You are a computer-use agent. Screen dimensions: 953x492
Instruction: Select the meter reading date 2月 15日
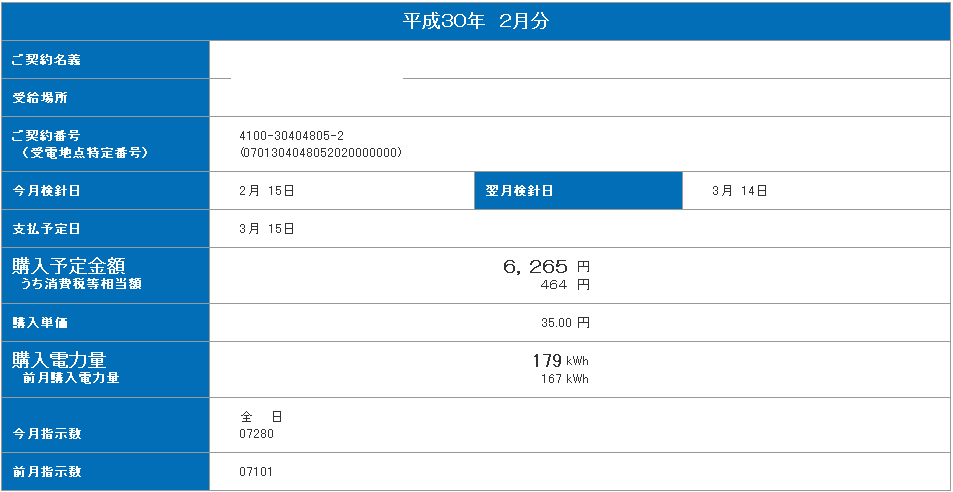267,191
